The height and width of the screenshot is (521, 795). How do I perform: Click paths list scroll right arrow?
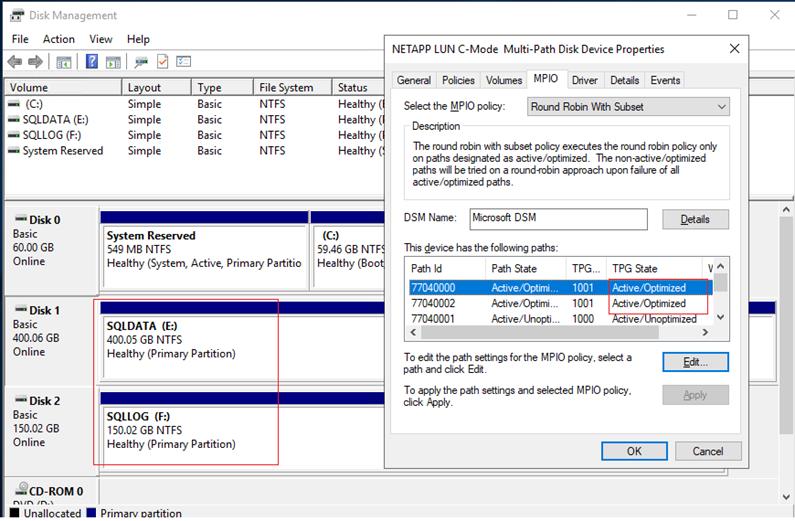pos(705,332)
